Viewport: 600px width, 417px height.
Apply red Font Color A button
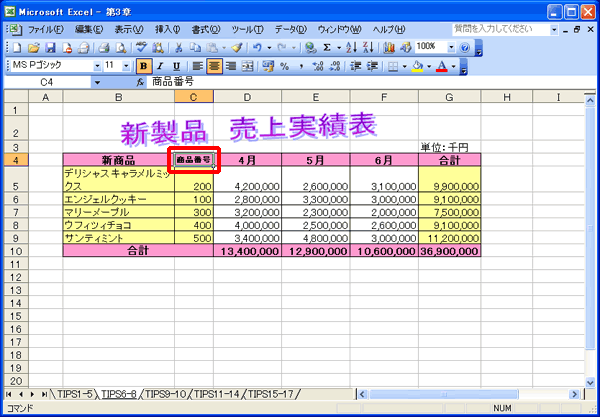coord(442,67)
